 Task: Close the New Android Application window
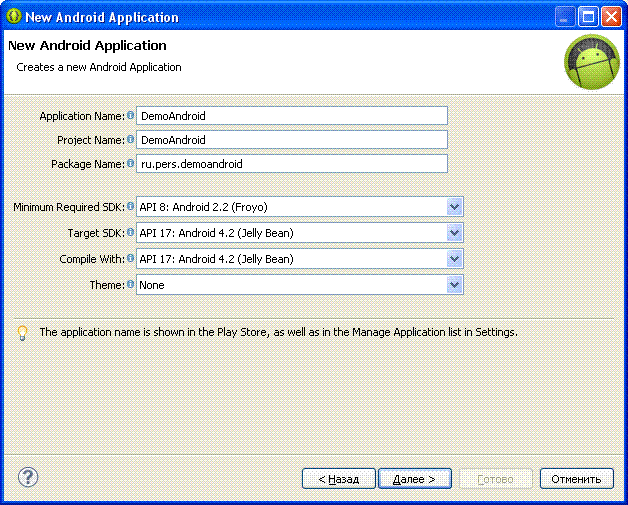(x=612, y=17)
